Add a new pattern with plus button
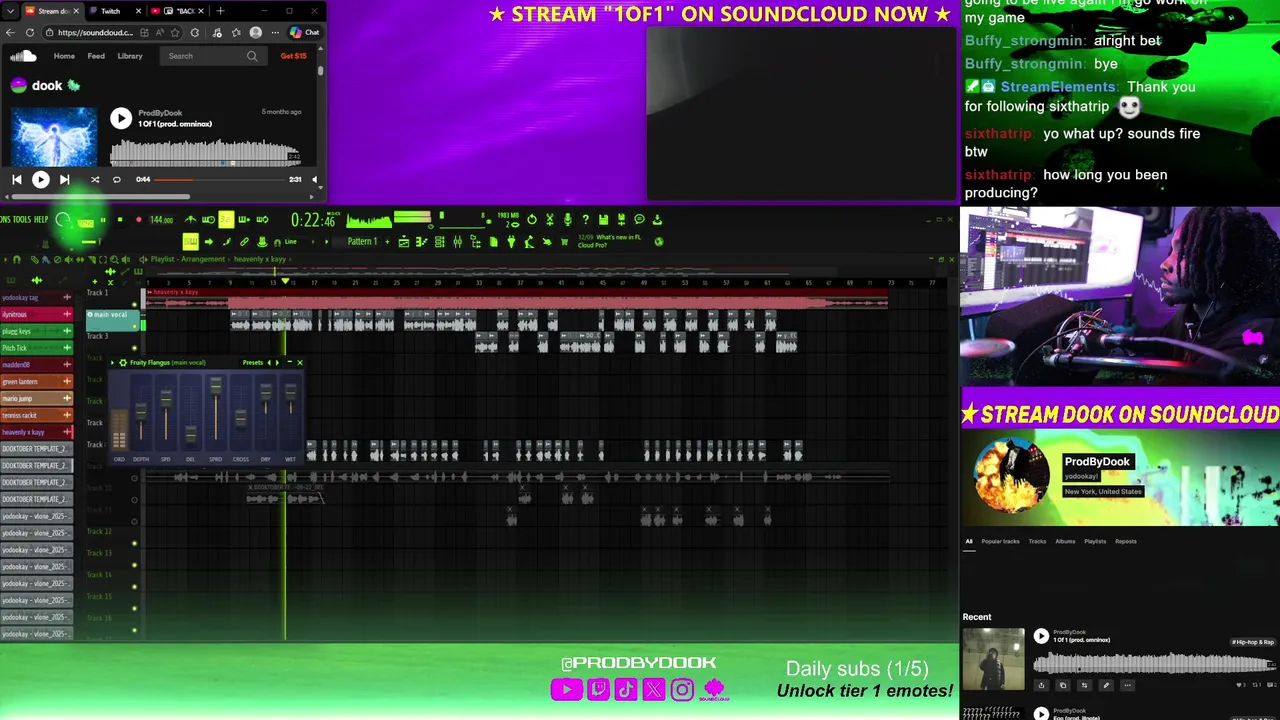This screenshot has height=720, width=1280. (387, 241)
